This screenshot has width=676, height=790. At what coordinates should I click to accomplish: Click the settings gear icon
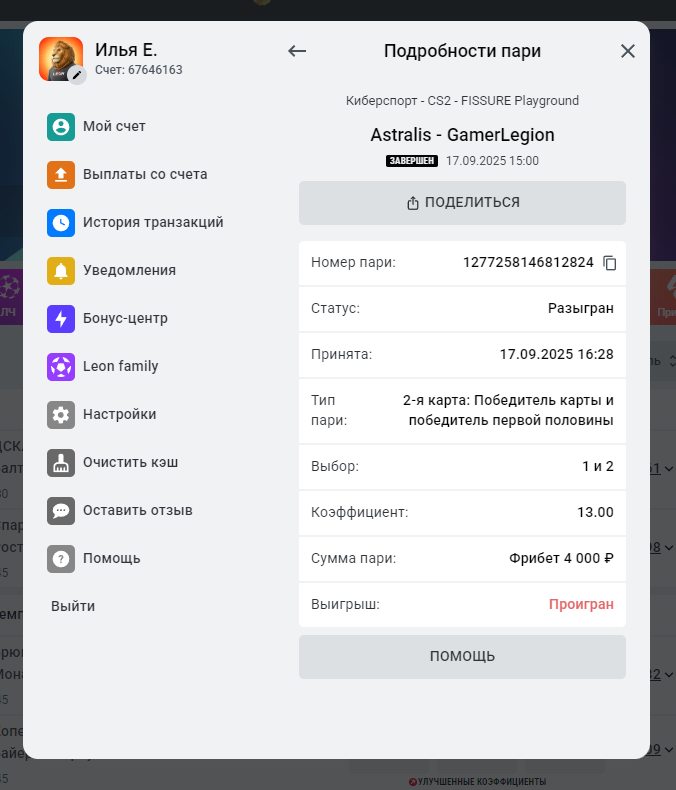click(61, 415)
